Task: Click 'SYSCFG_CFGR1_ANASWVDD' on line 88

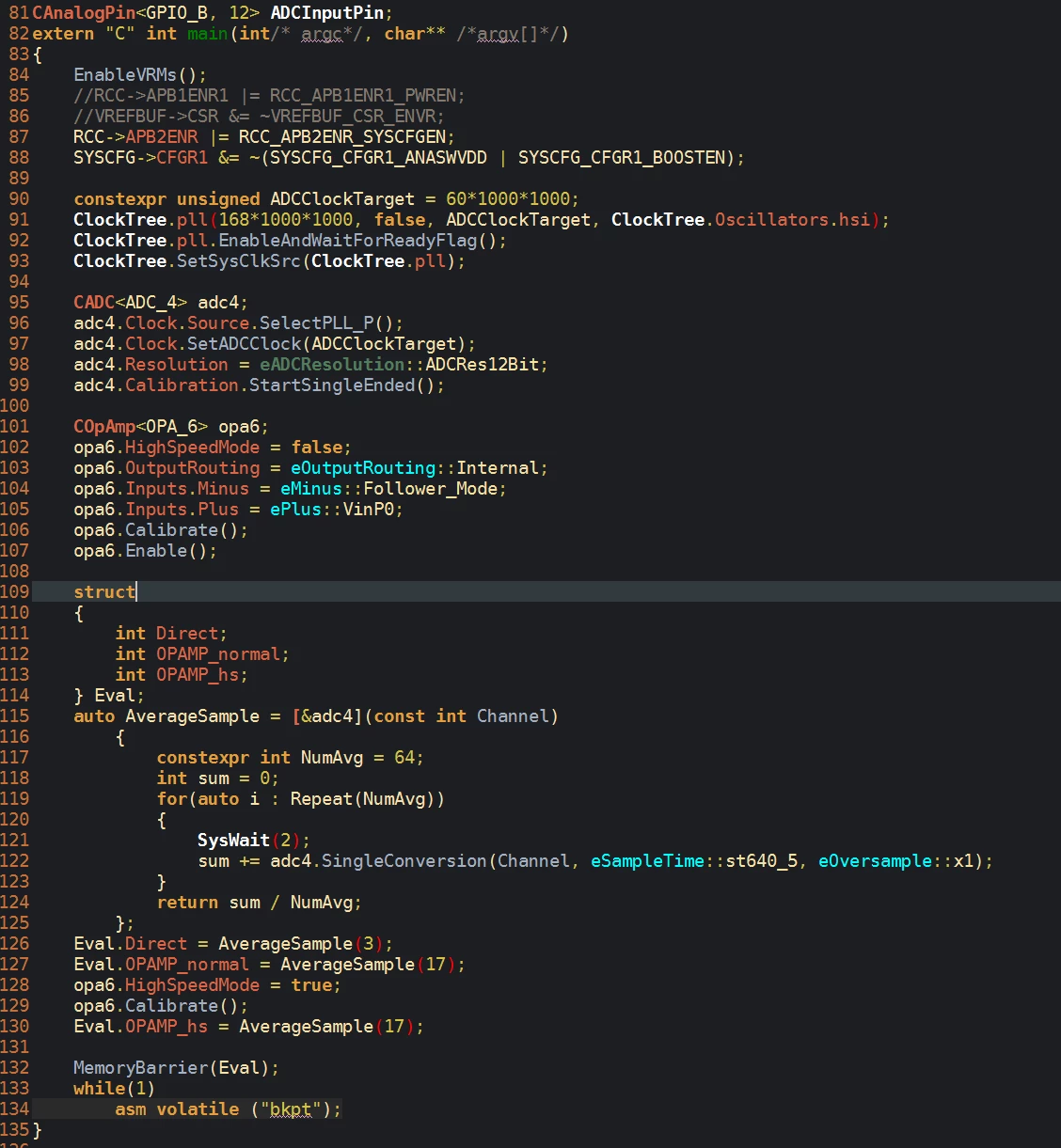Action: pos(378,157)
